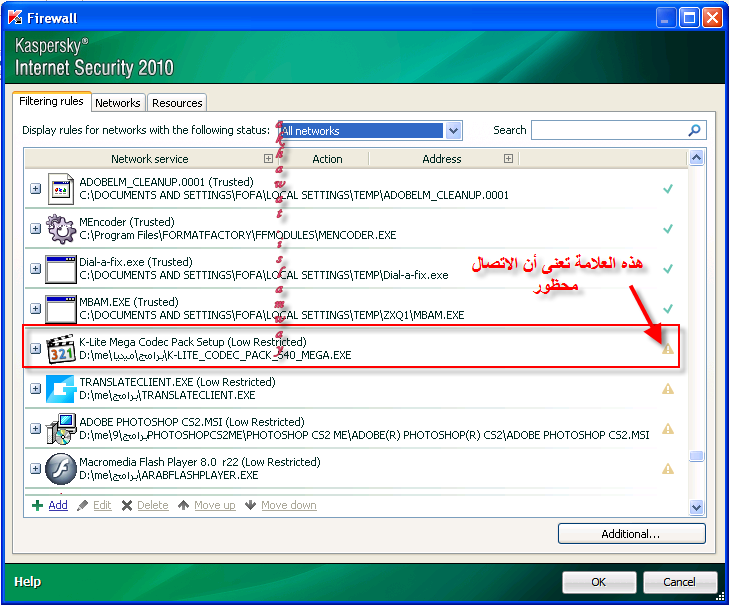This screenshot has width=729, height=605.
Task: Expand the Macromedia Flash Player row
Action: [35, 469]
